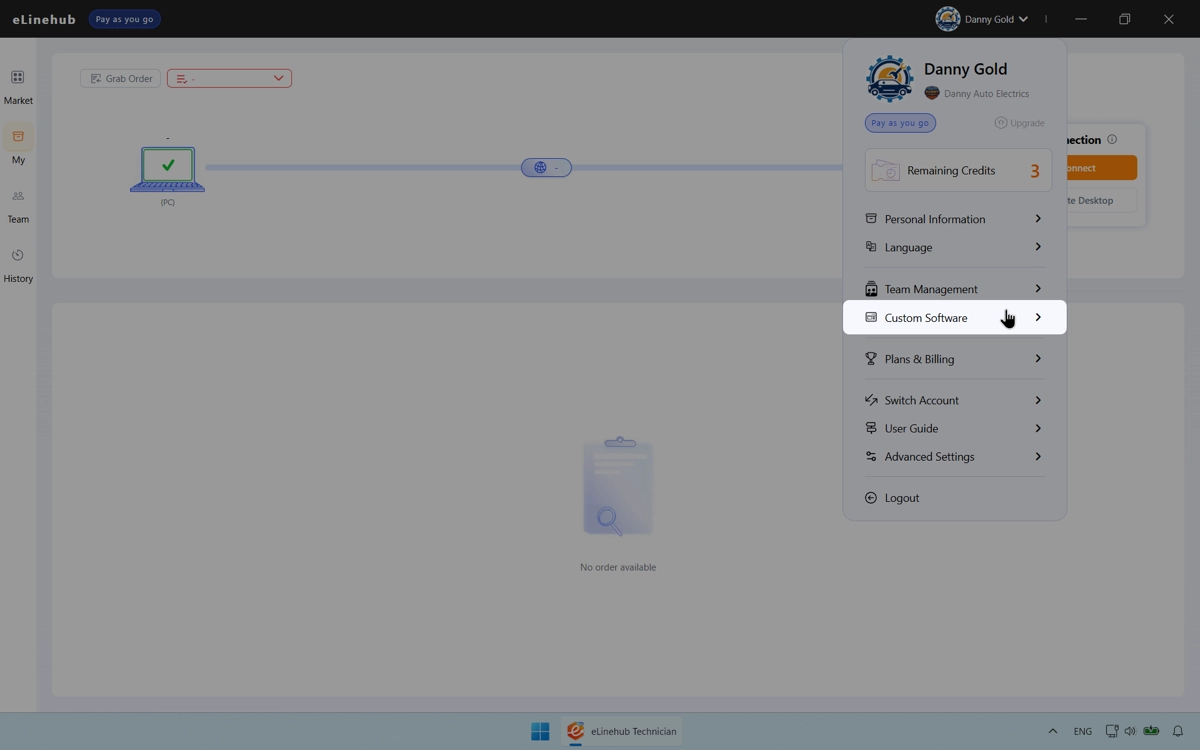Click the Switch Account arrows icon

[x=871, y=400]
